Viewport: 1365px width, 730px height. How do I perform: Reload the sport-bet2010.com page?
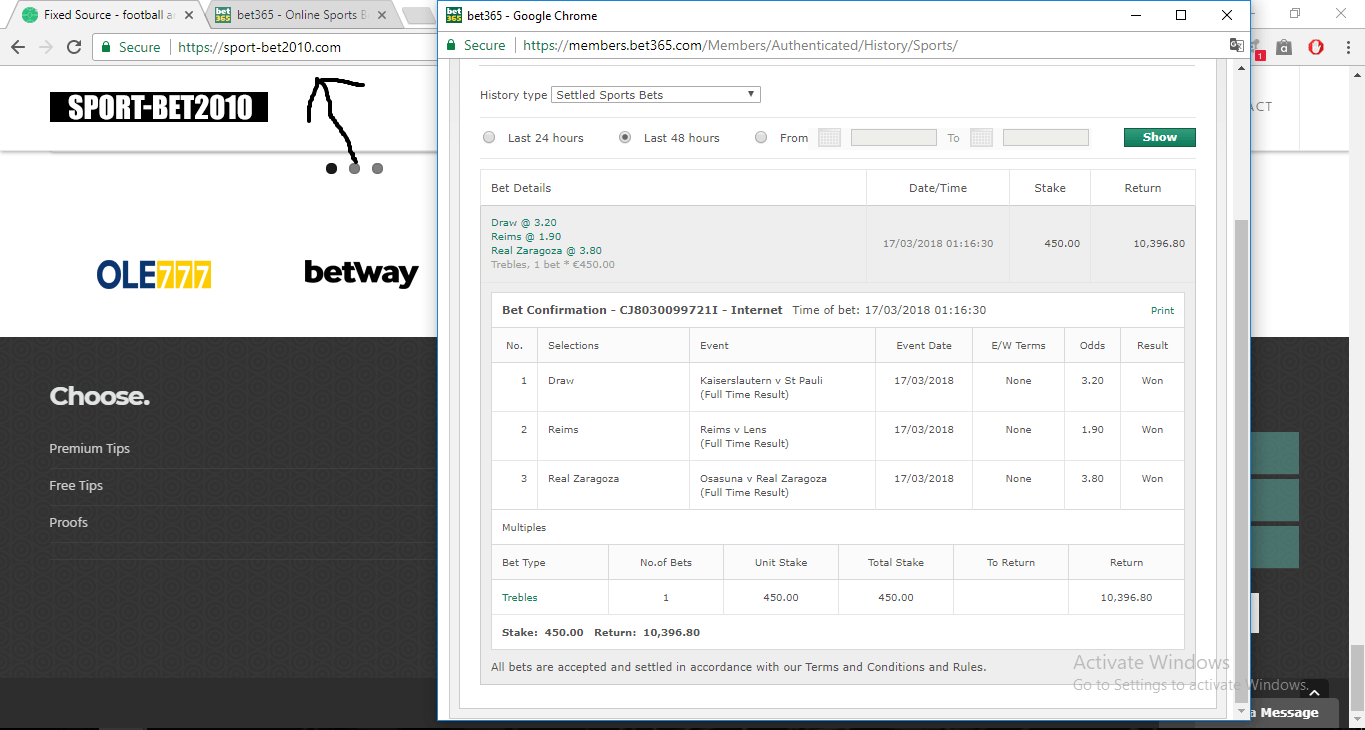(x=74, y=47)
